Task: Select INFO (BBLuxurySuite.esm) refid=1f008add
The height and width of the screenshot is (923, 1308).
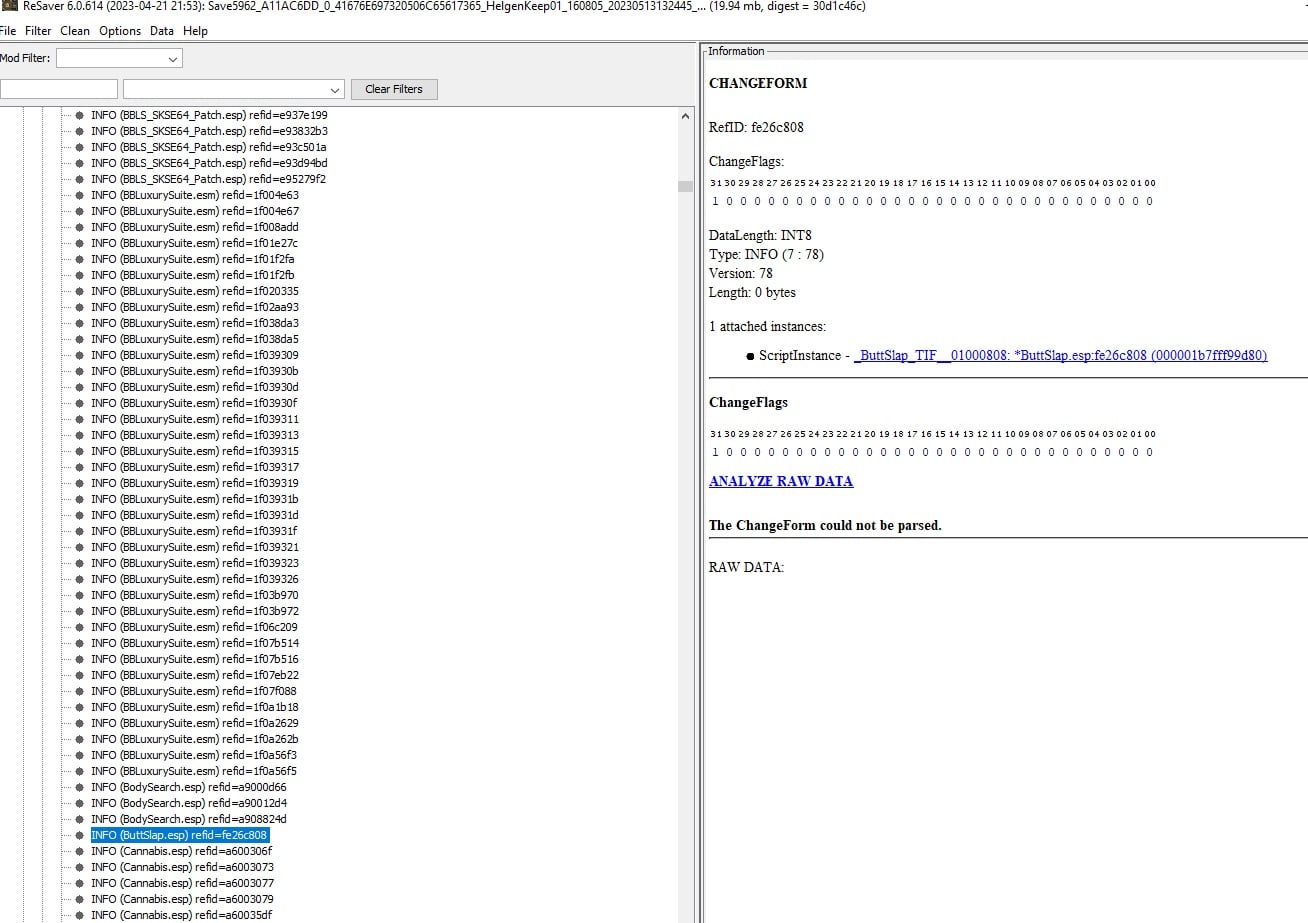Action: 195,227
